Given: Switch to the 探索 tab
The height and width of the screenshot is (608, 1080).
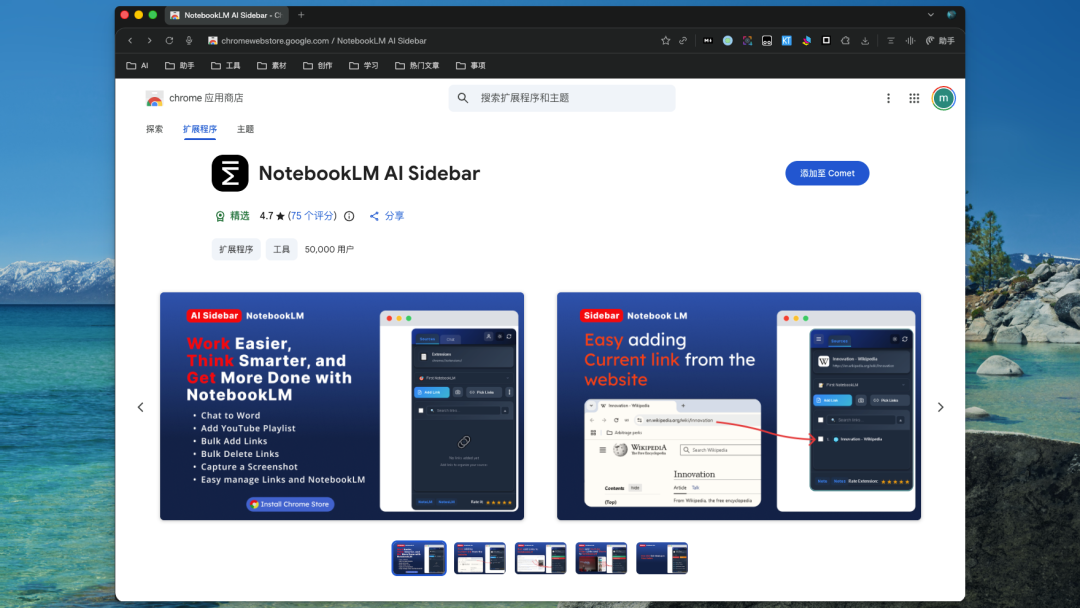Looking at the screenshot, I should pyautogui.click(x=155, y=129).
